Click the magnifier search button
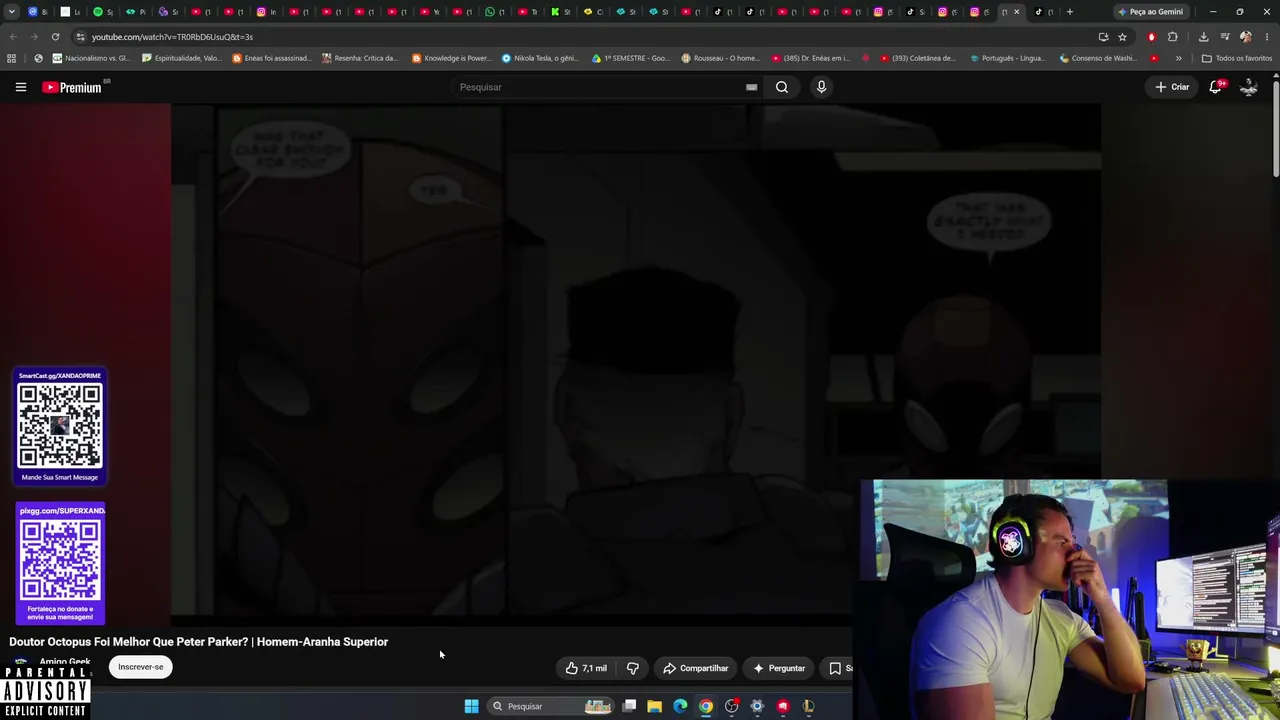Image resolution: width=1280 pixels, height=720 pixels. (x=782, y=87)
